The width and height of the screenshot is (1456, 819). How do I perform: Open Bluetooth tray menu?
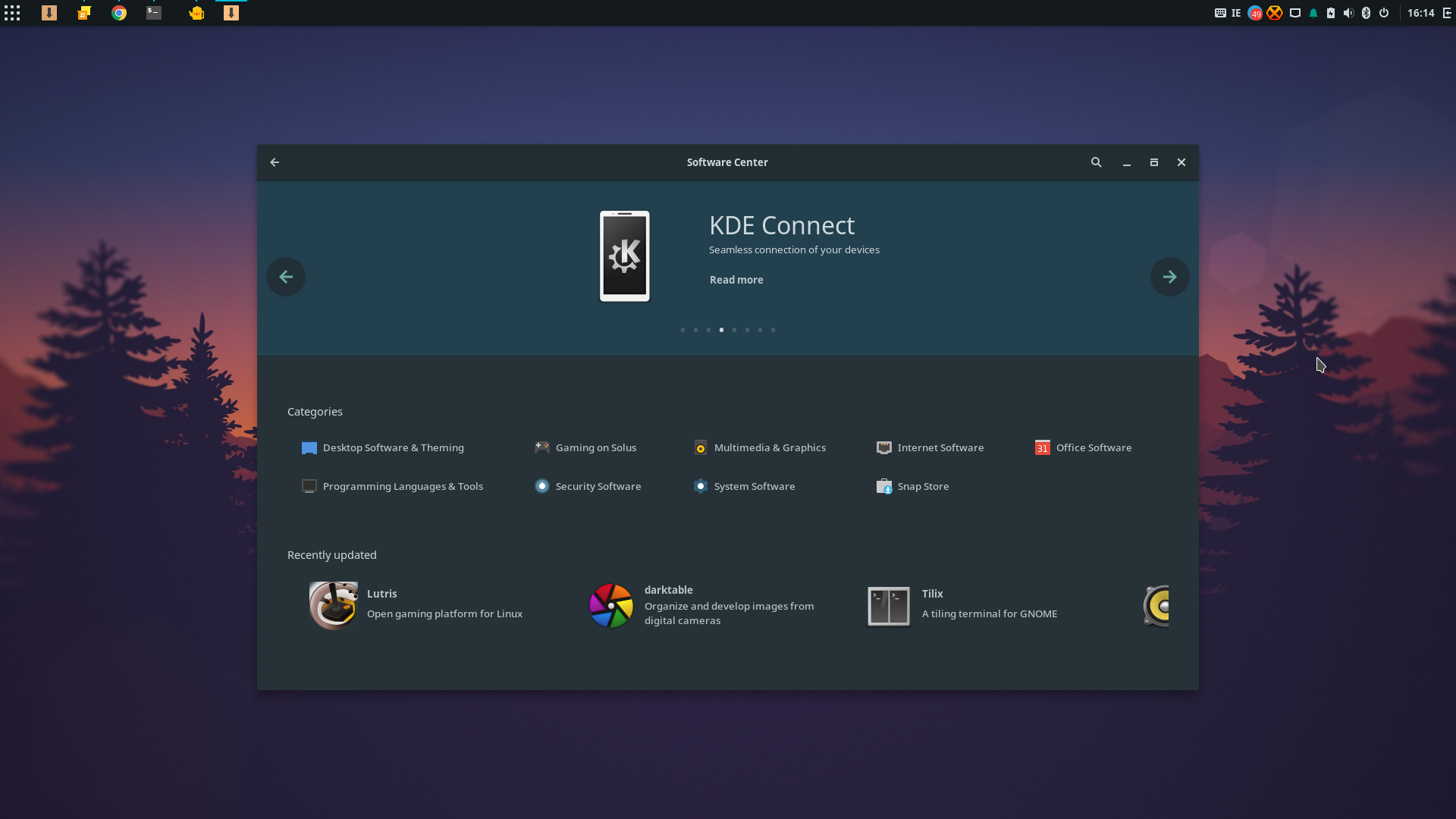tap(1366, 13)
